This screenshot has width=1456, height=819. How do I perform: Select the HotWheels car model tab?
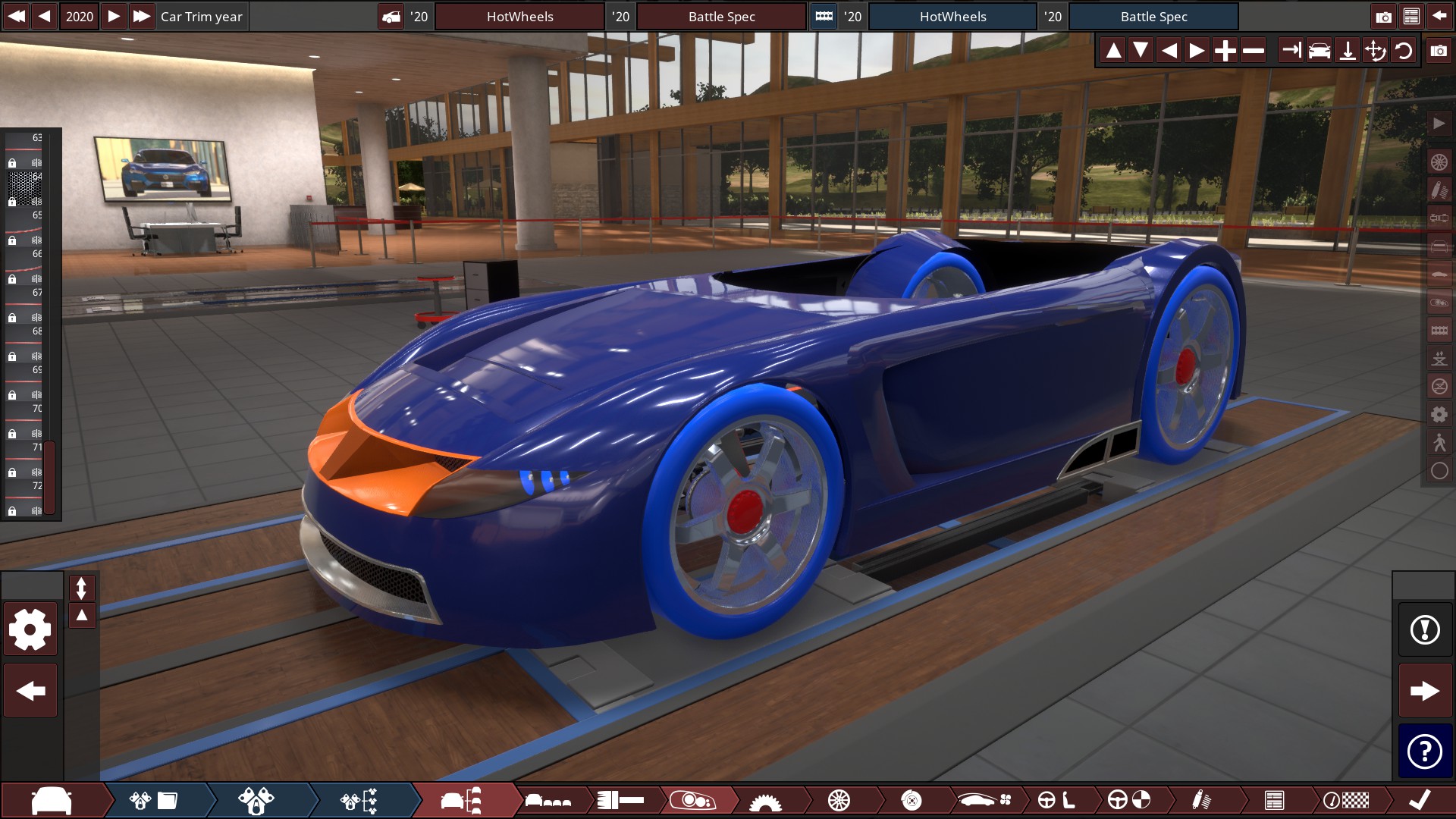[519, 16]
